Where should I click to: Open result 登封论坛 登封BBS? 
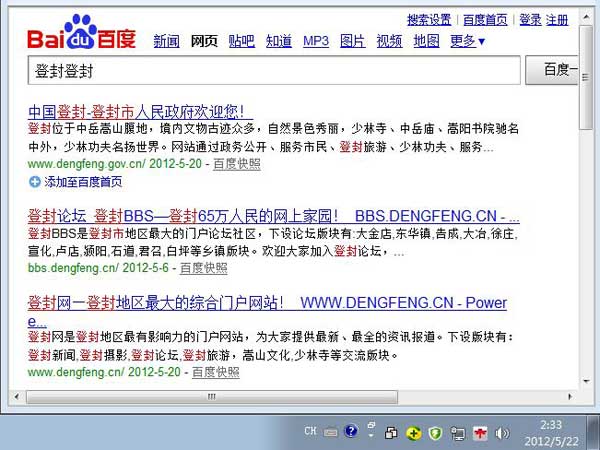pyautogui.click(x=274, y=216)
